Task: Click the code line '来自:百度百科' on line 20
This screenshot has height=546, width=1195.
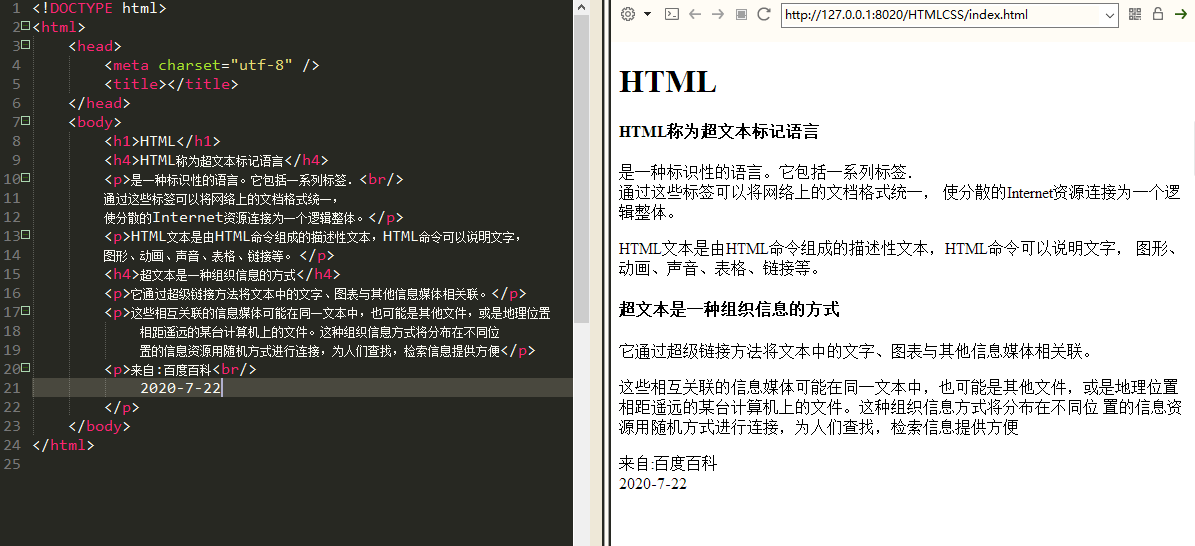Action: pyautogui.click(x=181, y=370)
